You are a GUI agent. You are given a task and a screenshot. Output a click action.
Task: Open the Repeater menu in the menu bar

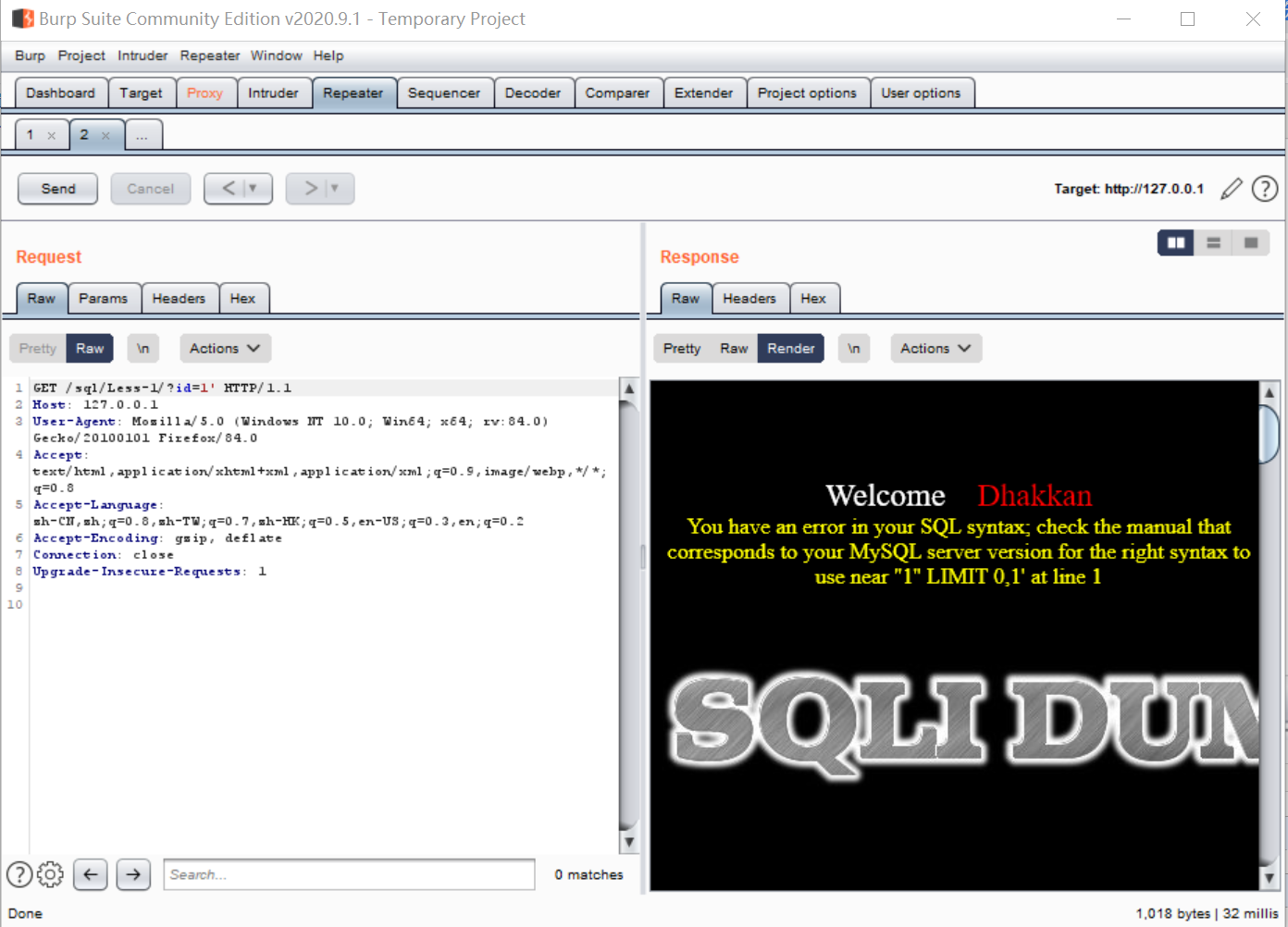coord(210,56)
